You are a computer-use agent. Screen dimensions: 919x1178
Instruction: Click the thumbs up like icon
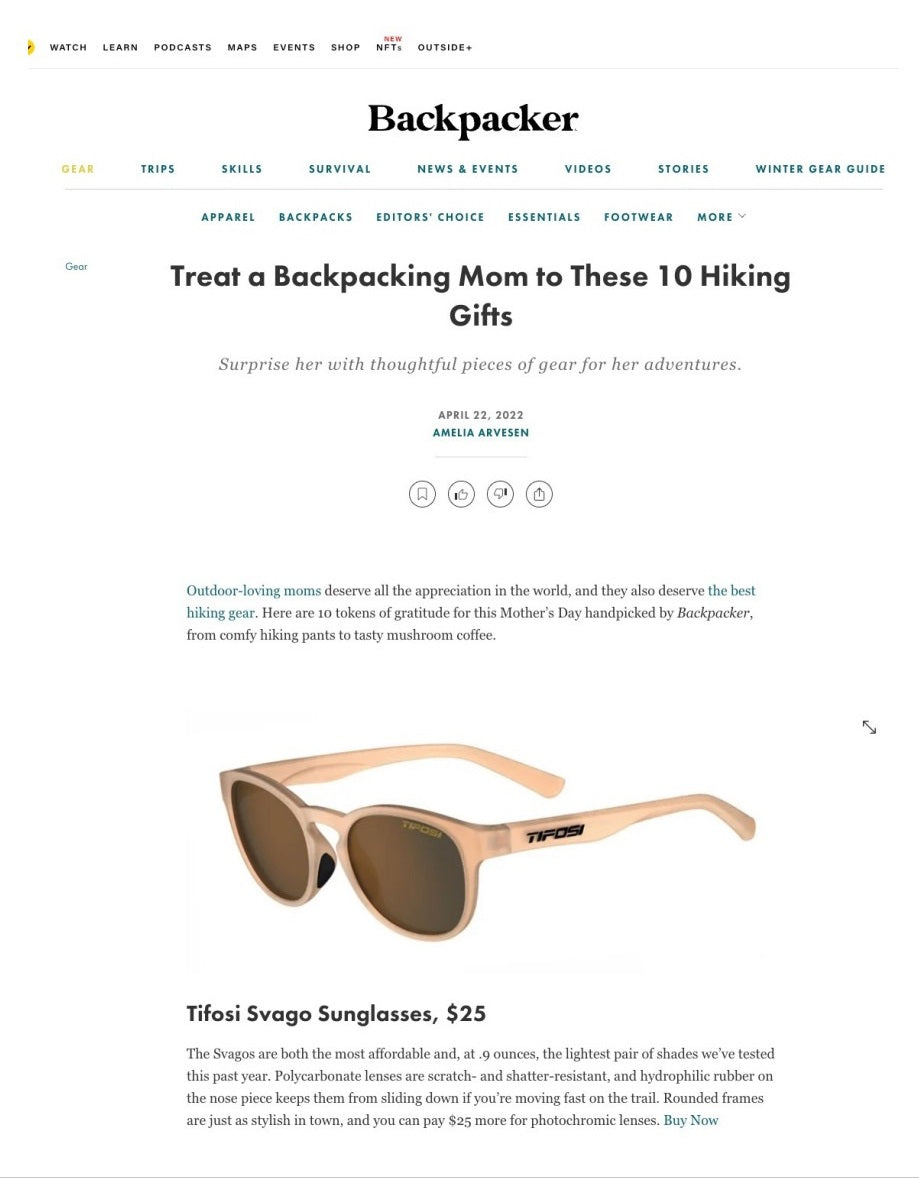tap(461, 494)
